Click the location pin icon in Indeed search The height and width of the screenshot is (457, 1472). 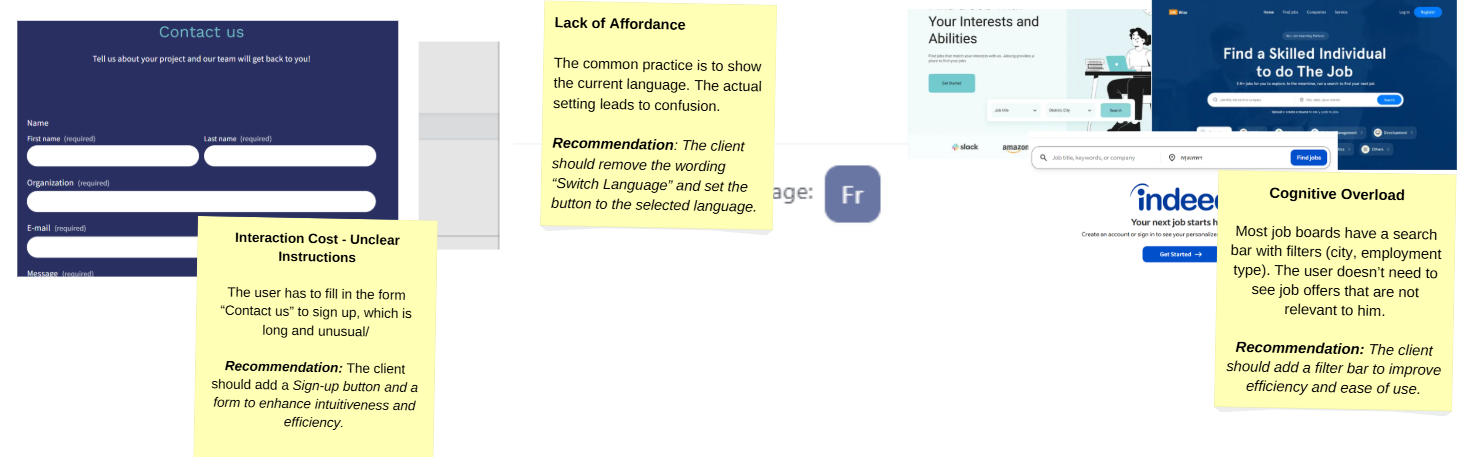click(x=1172, y=158)
